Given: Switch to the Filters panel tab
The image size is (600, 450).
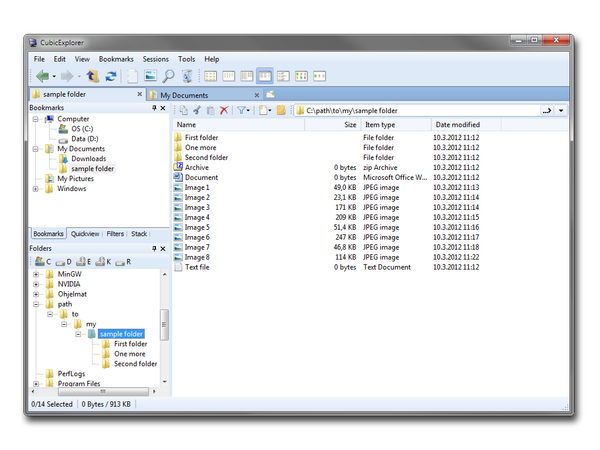Looking at the screenshot, I should (x=115, y=234).
